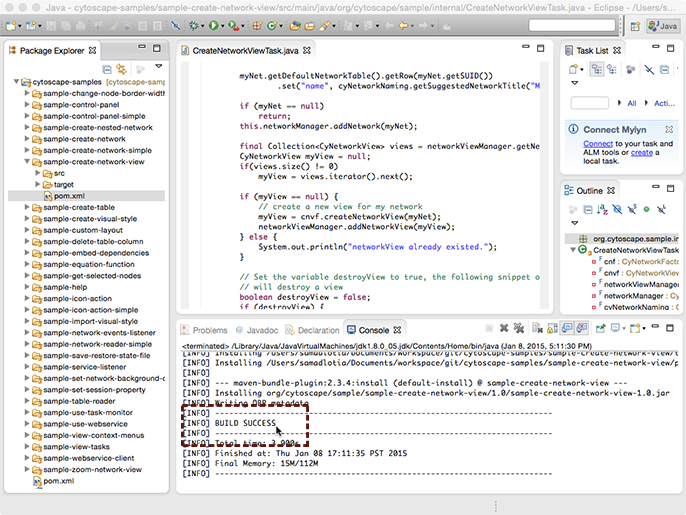Open the Java perspective button
This screenshot has height=515, width=686.
click(661, 25)
